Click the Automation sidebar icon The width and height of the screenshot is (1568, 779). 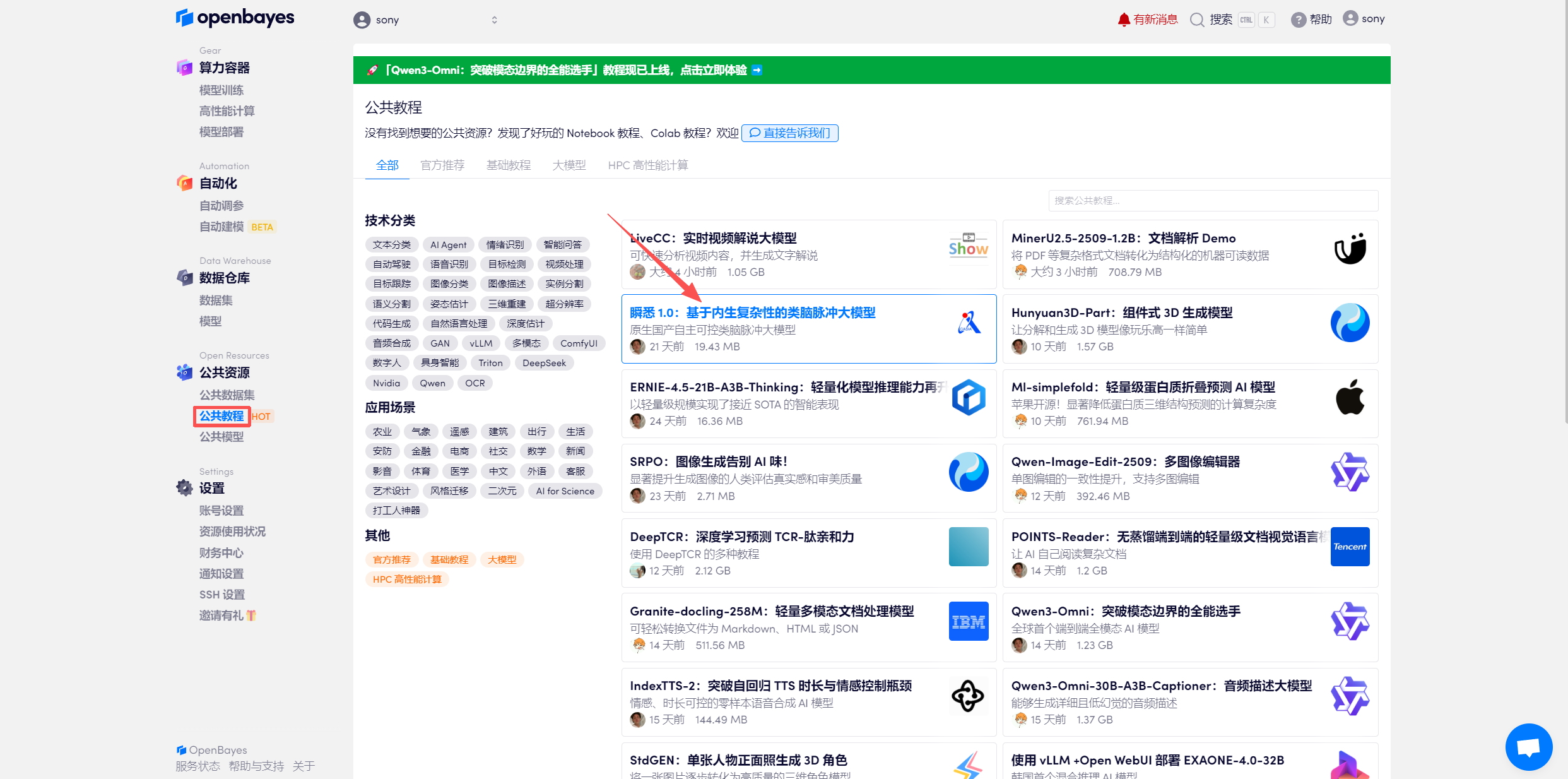(184, 183)
